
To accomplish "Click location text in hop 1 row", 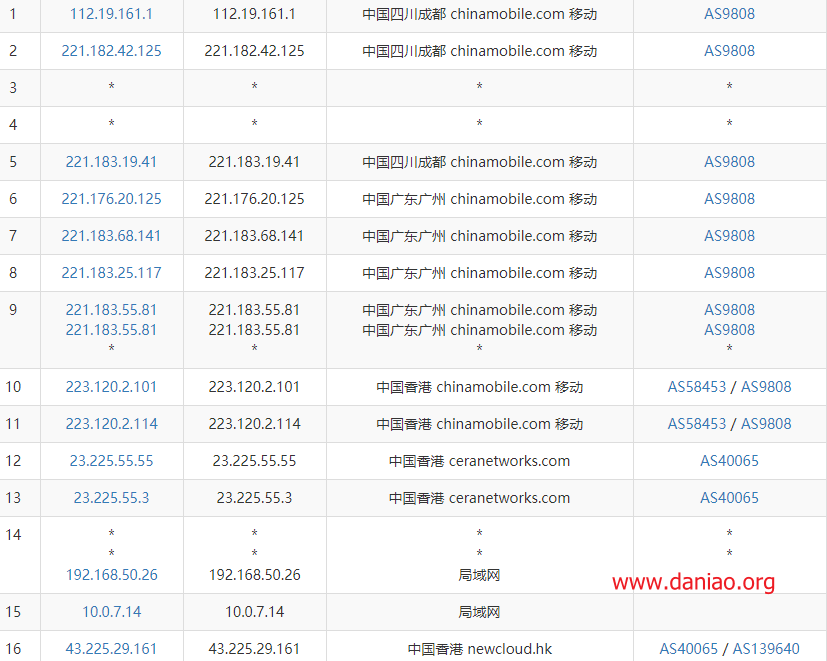I will coord(479,14).
